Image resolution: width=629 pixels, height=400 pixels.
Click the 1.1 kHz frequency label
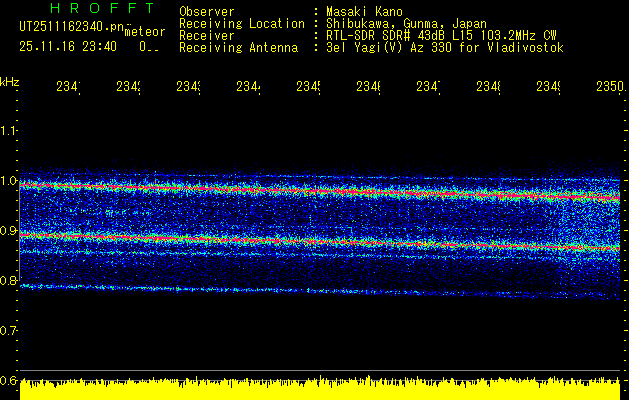coord(8,130)
